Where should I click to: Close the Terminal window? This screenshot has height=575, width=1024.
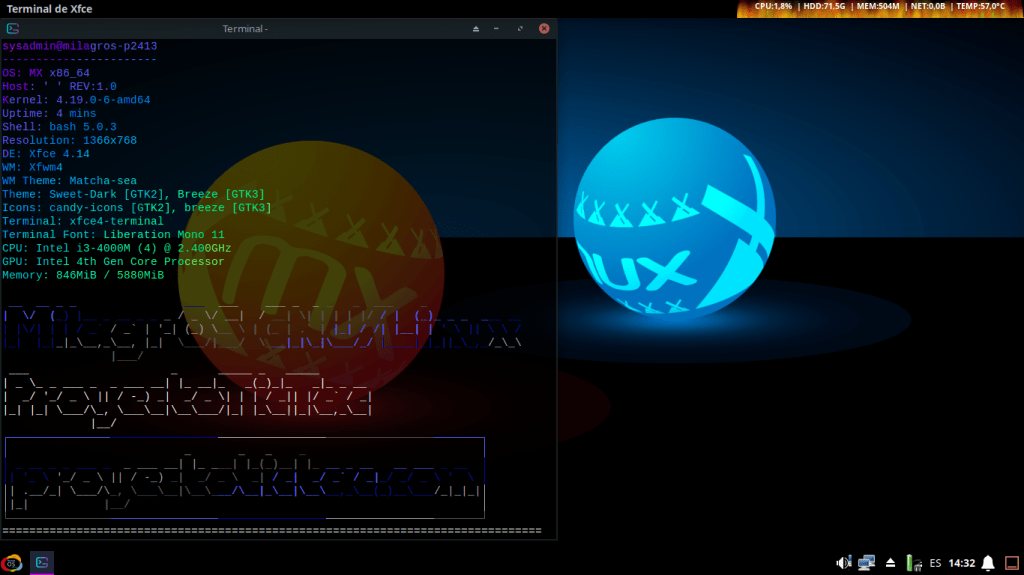coord(544,29)
